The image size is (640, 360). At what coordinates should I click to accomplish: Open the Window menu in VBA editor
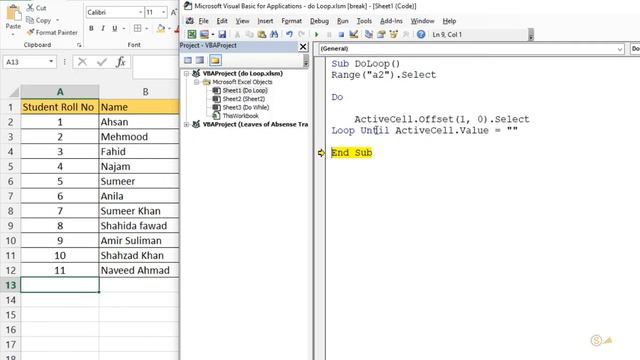coord(422,21)
